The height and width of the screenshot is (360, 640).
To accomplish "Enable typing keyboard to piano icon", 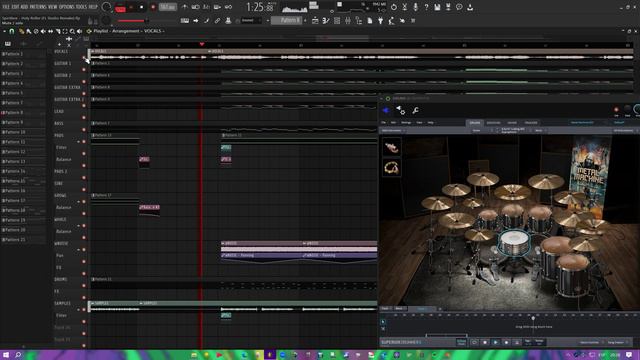I will coord(184,20).
